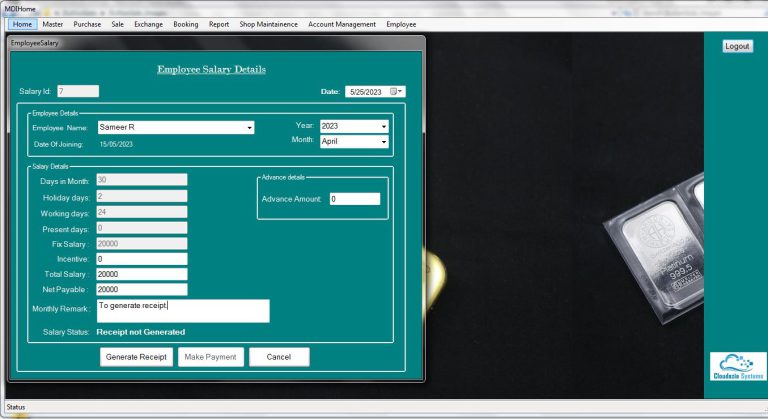Open the Account Management menu
Screen dimensions: 768x419
[342, 24]
